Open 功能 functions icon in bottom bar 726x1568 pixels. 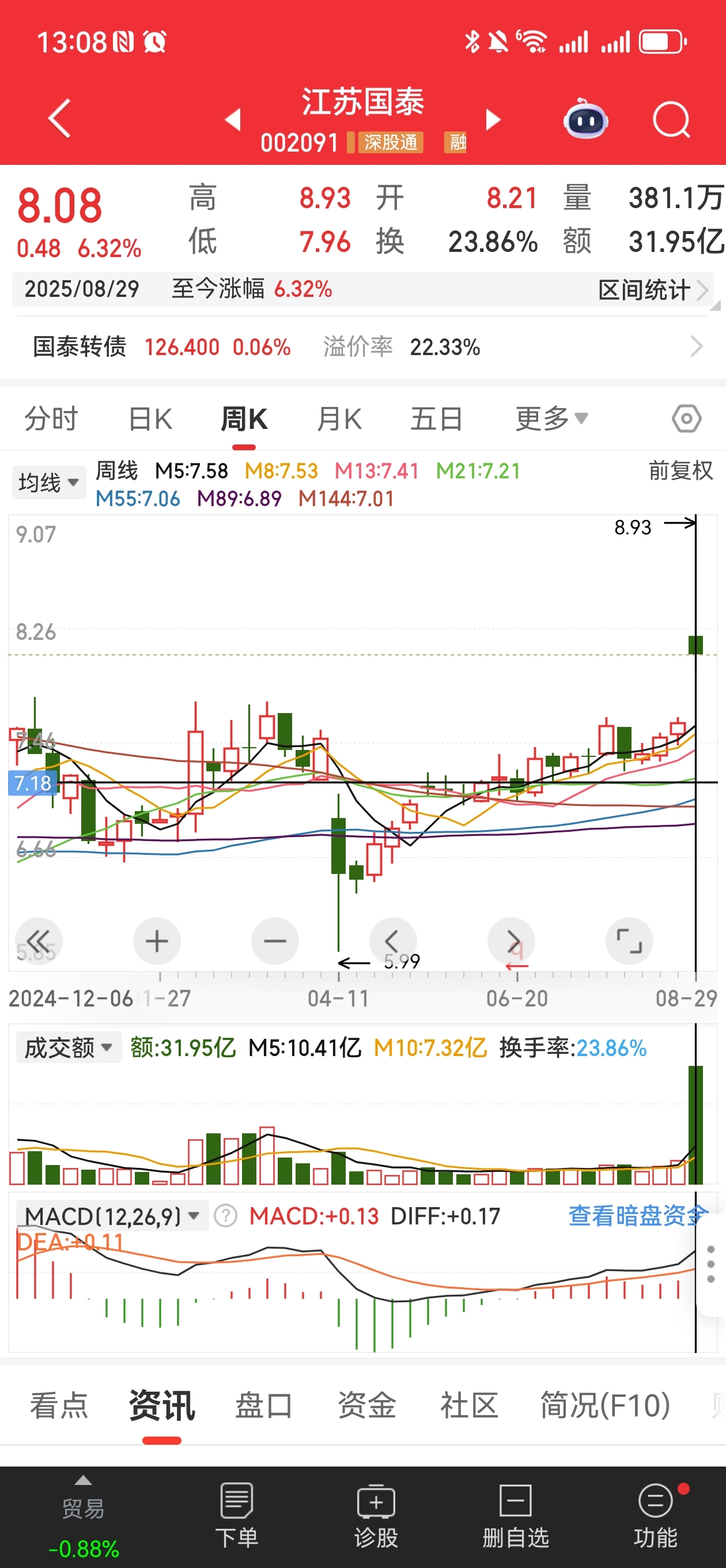click(x=655, y=1516)
